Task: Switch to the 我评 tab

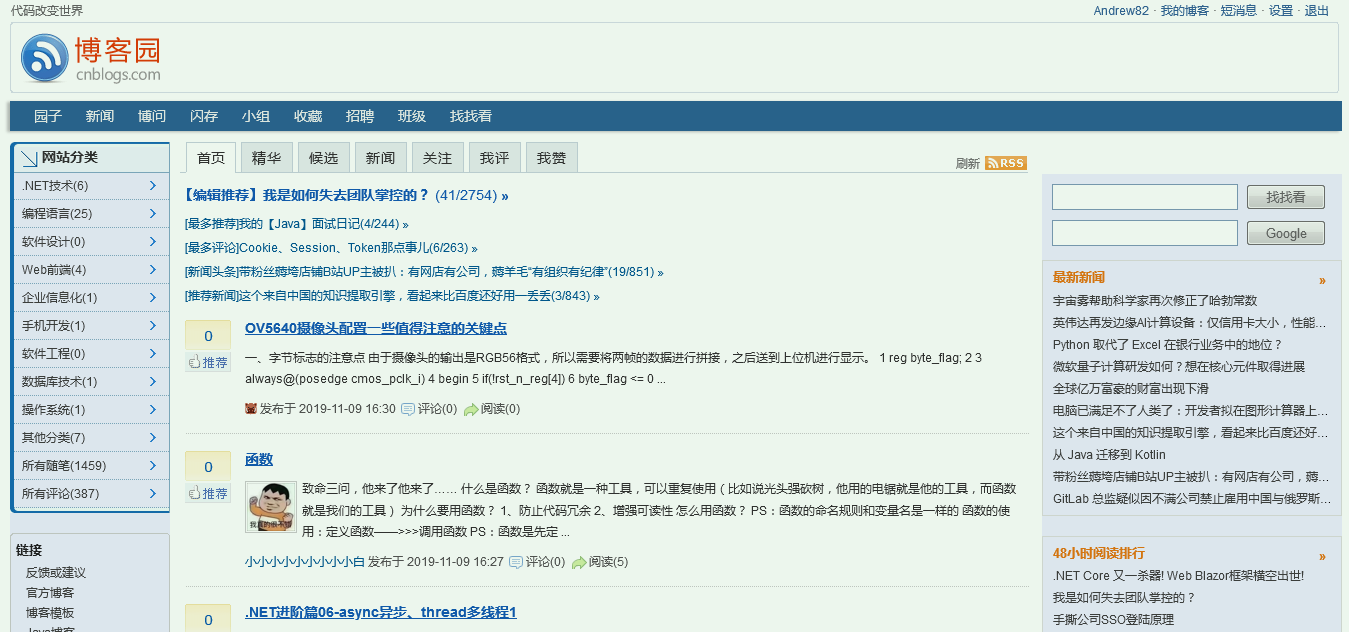Action: tap(494, 158)
